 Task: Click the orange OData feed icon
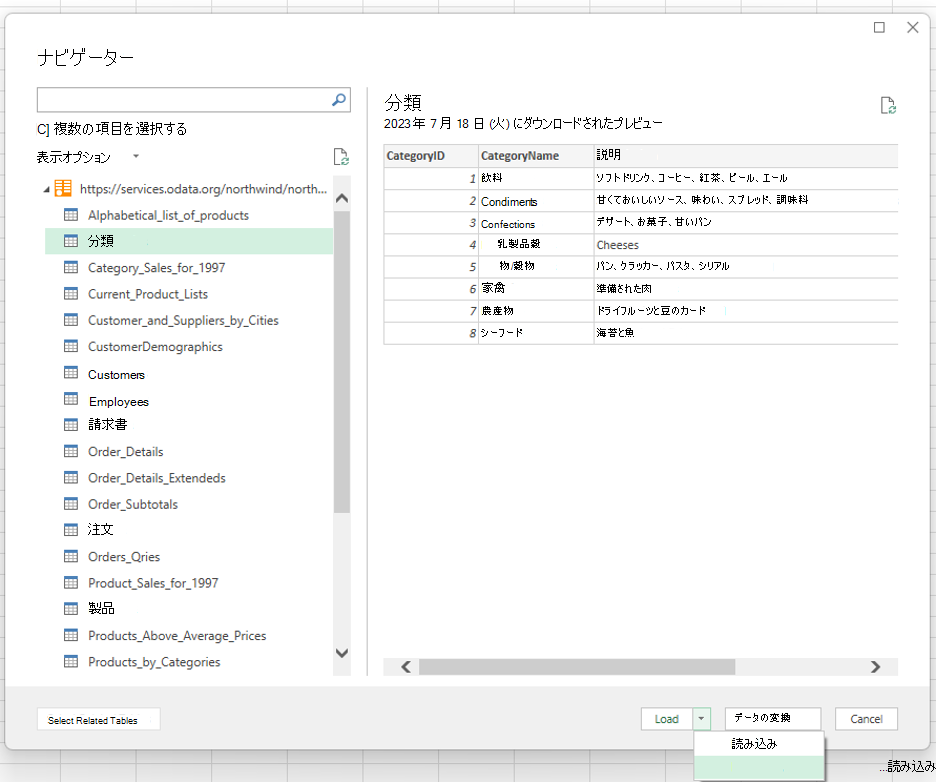63,189
